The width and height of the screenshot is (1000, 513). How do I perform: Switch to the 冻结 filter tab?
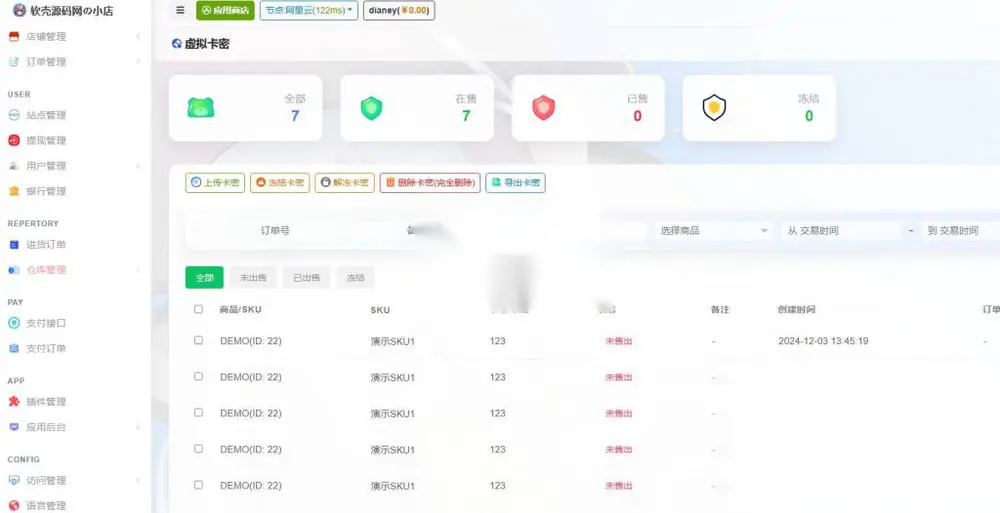(355, 278)
